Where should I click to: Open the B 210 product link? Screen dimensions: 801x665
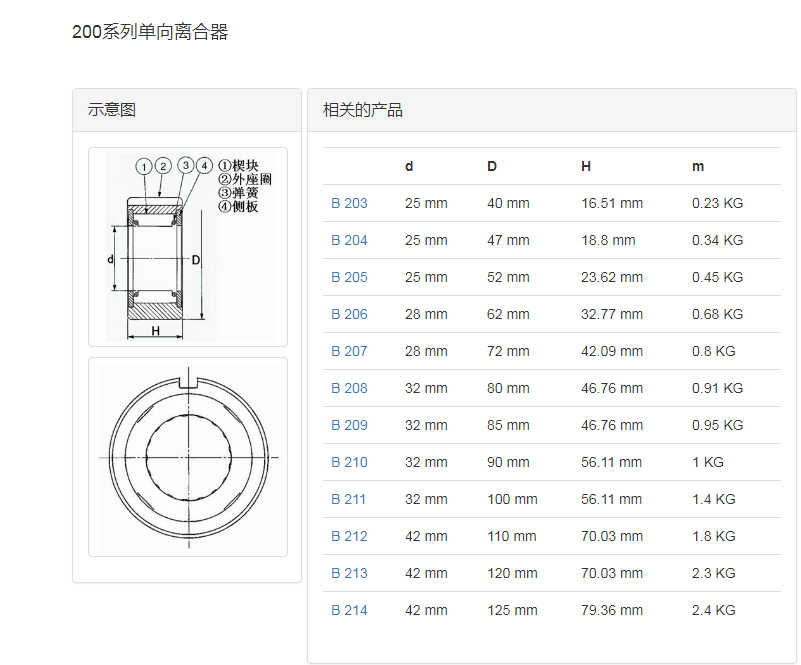point(349,462)
